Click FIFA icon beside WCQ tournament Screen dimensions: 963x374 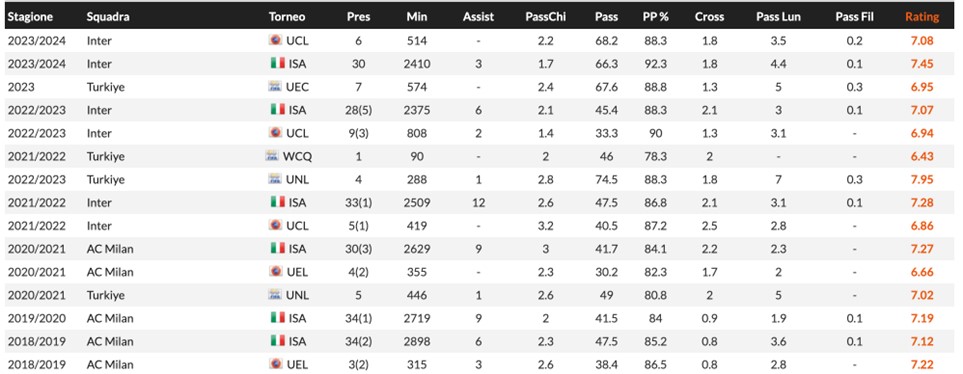(272, 156)
